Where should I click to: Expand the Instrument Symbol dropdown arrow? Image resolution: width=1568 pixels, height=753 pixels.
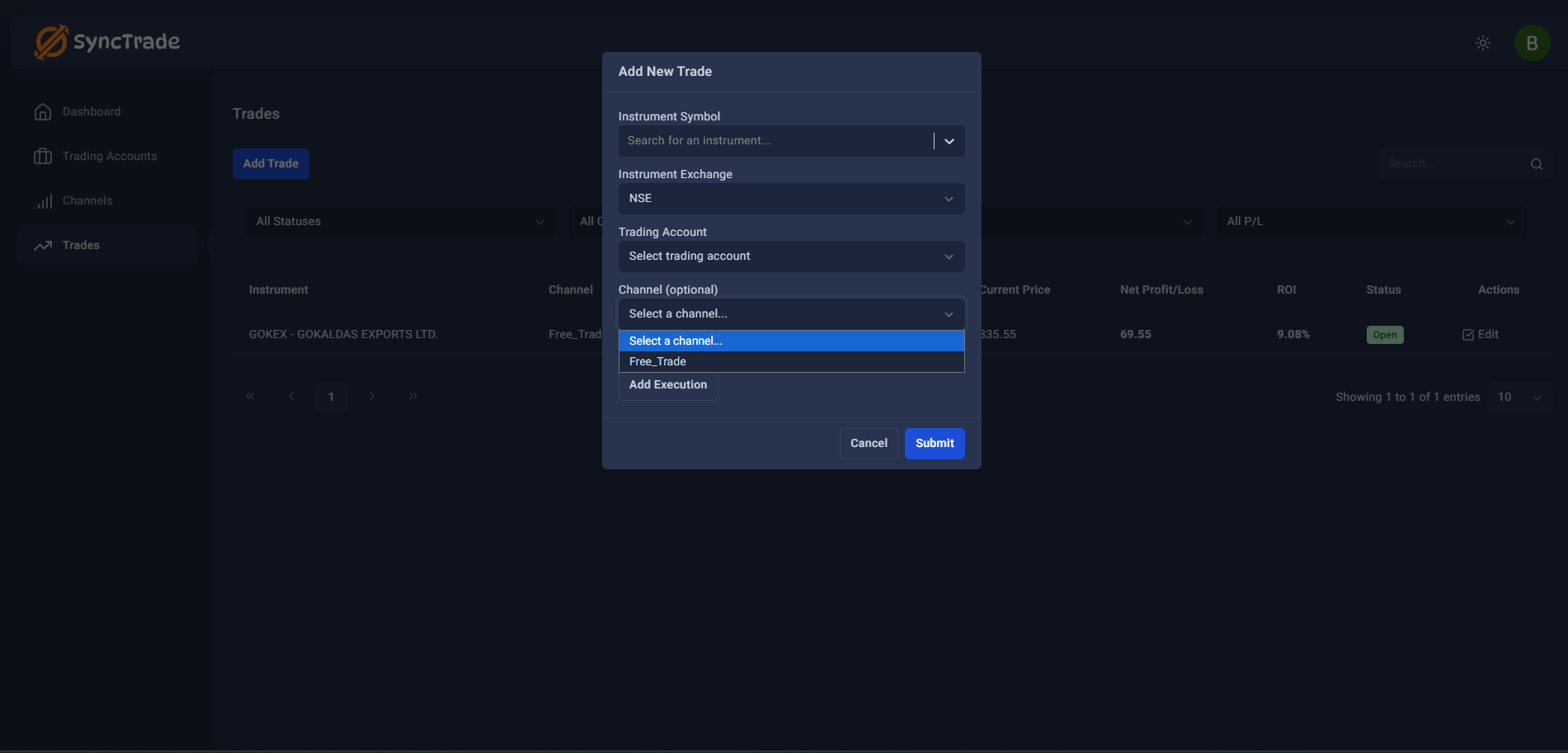pos(949,141)
